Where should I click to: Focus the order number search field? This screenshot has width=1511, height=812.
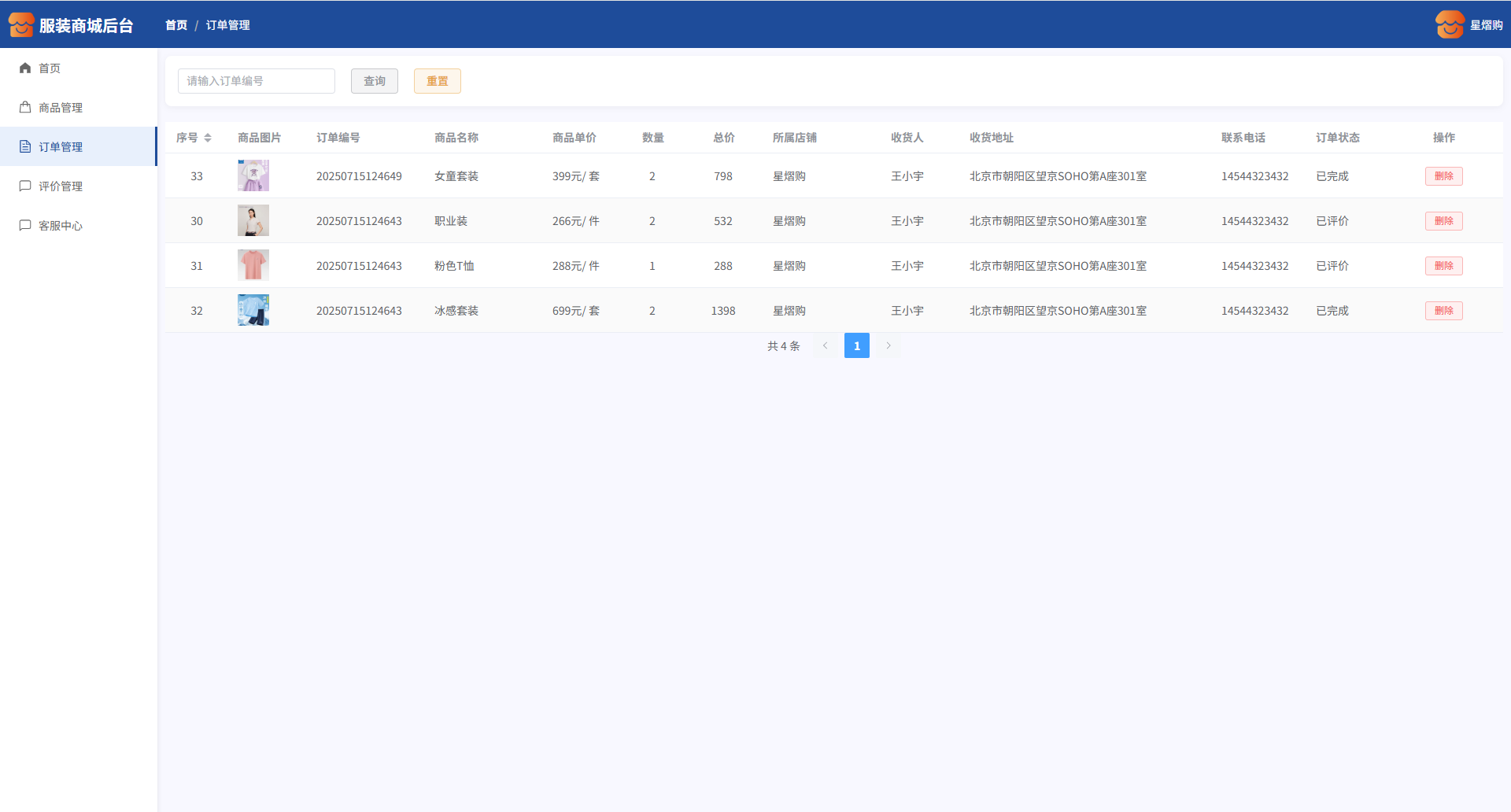pyautogui.click(x=257, y=81)
